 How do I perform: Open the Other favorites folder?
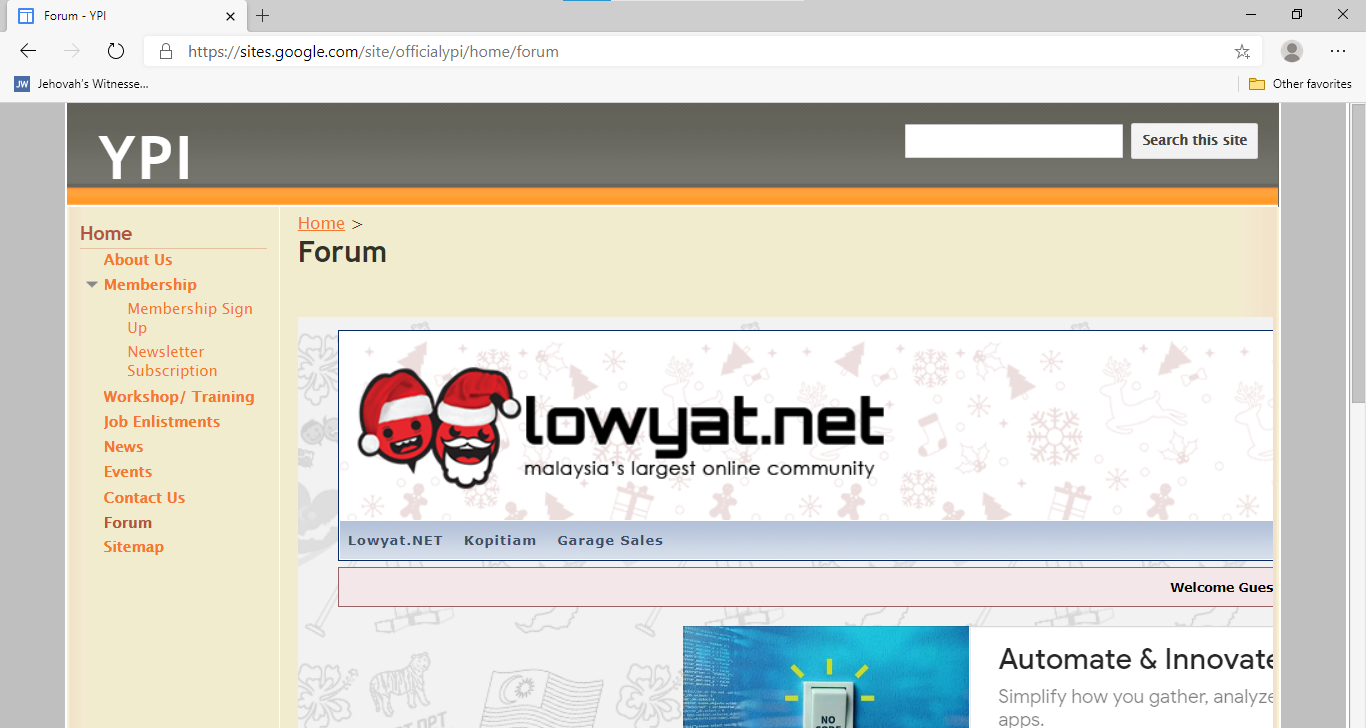pyautogui.click(x=1300, y=84)
